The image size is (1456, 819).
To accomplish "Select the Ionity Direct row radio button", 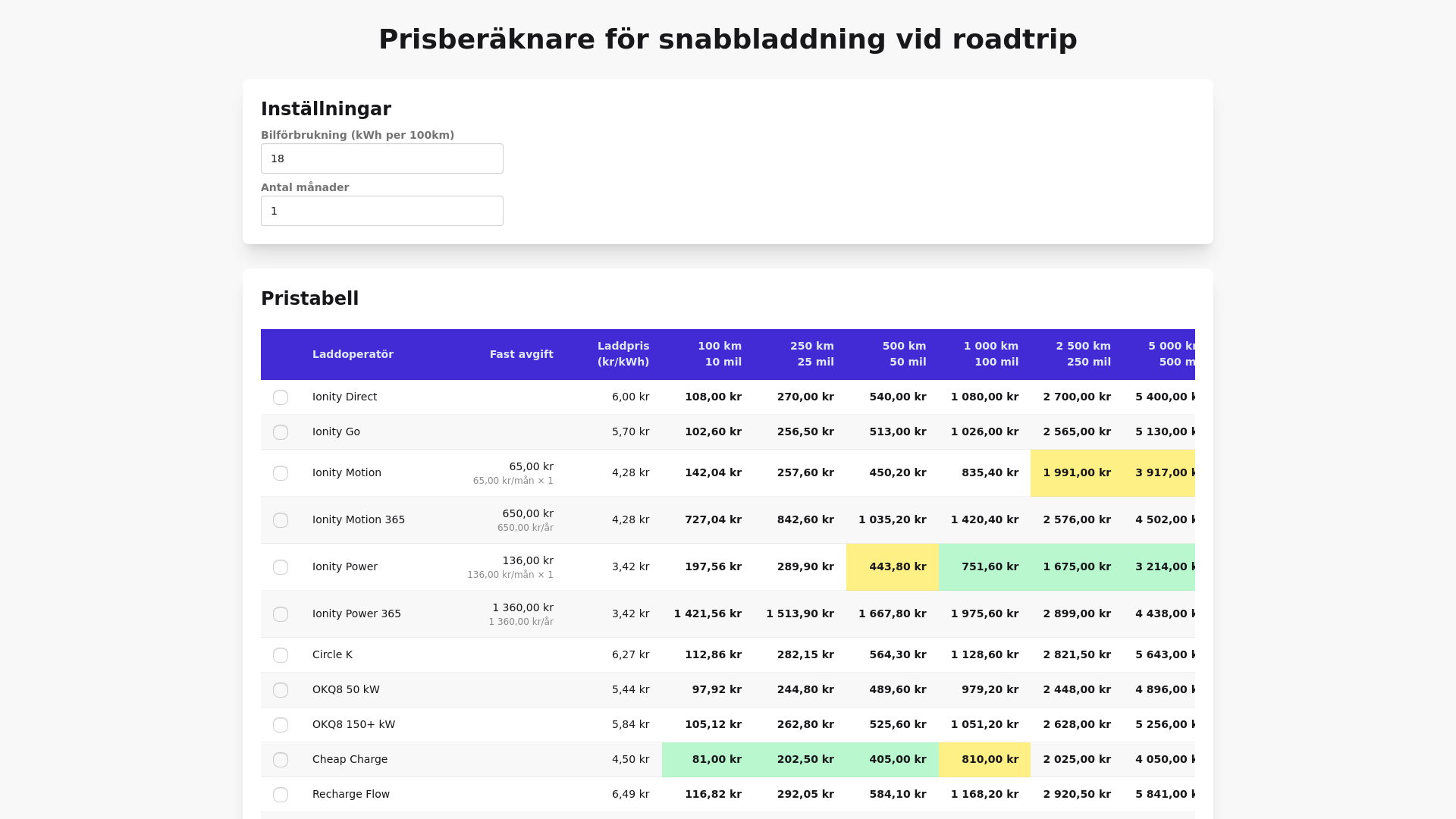I will point(281,397).
